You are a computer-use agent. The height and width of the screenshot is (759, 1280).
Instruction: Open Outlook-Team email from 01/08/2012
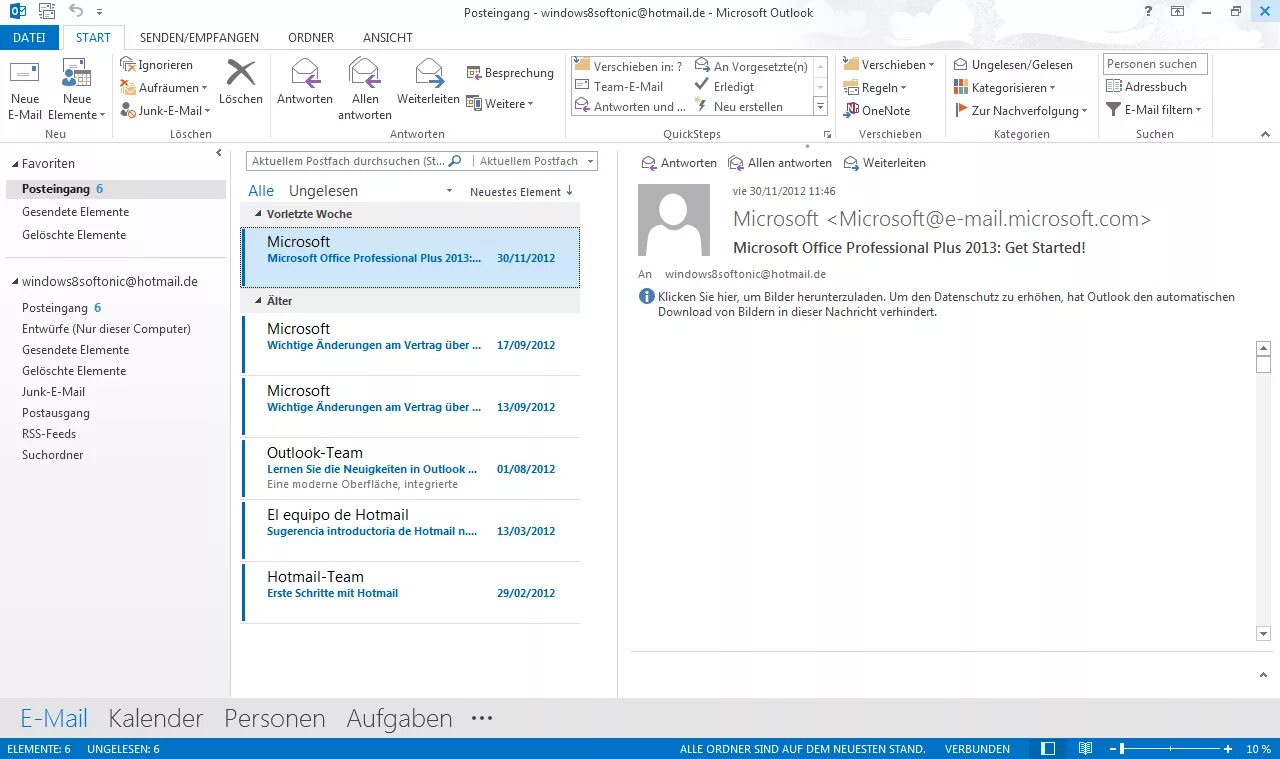pyautogui.click(x=411, y=468)
